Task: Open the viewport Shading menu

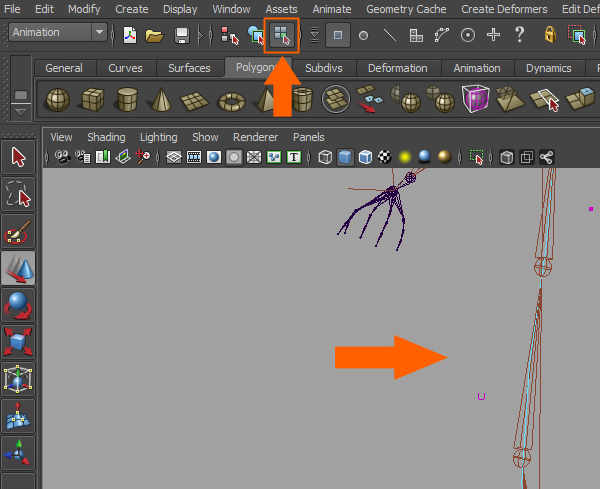Action: tap(106, 137)
